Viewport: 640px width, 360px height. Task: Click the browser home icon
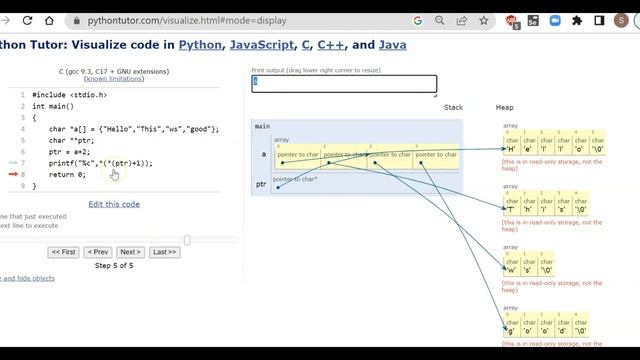pos(49,20)
